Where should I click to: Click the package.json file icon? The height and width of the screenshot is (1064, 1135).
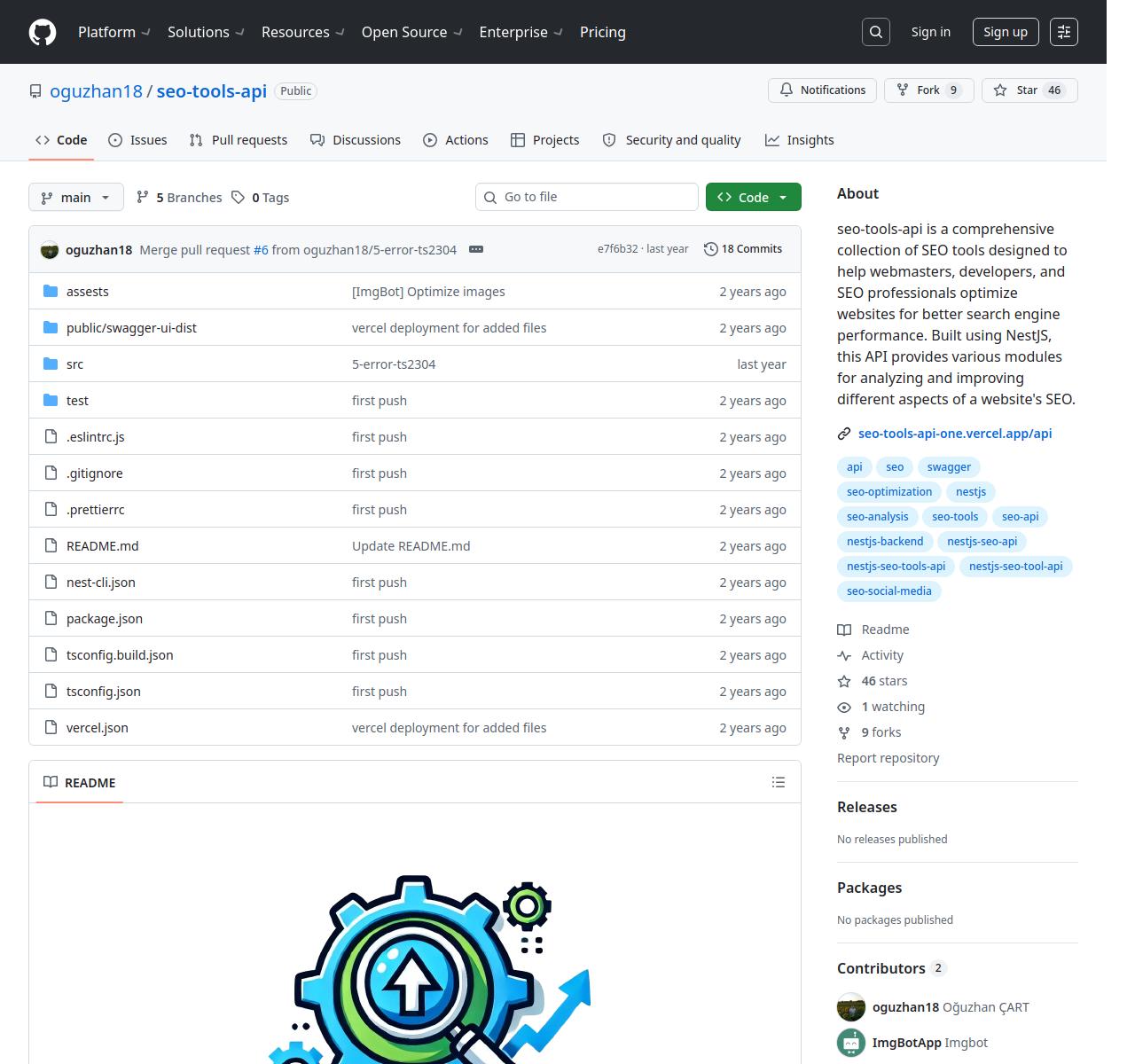coord(51,618)
